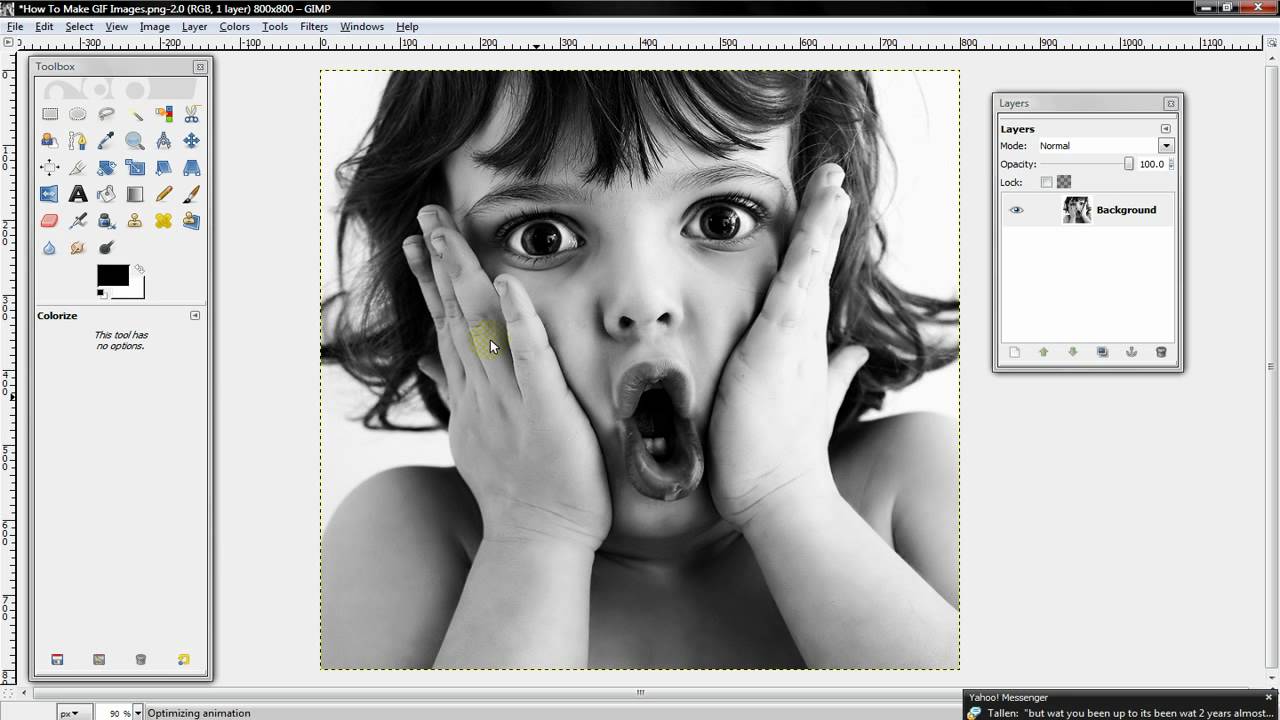Select the Dodge/Burn tool
Image resolution: width=1280 pixels, height=720 pixels.
[106, 248]
